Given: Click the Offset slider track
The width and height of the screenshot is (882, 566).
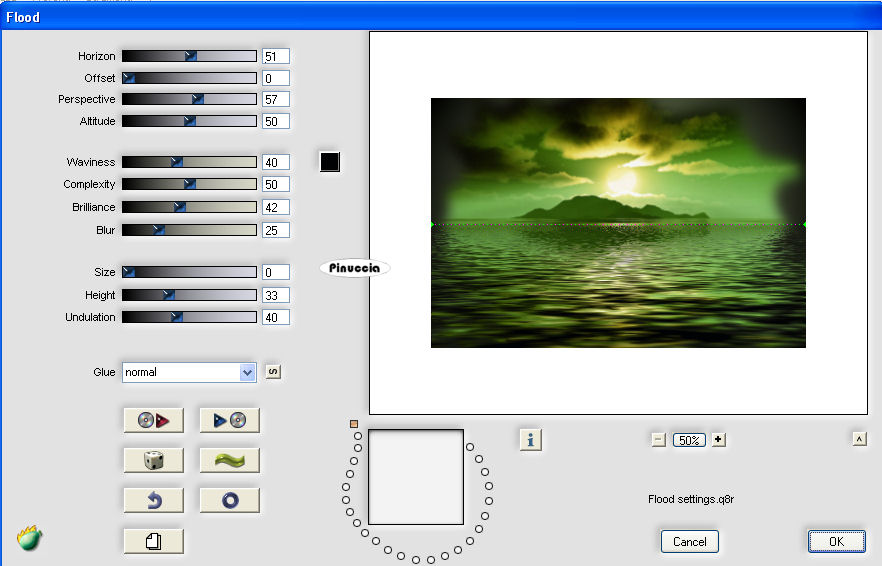Looking at the screenshot, I should [189, 78].
